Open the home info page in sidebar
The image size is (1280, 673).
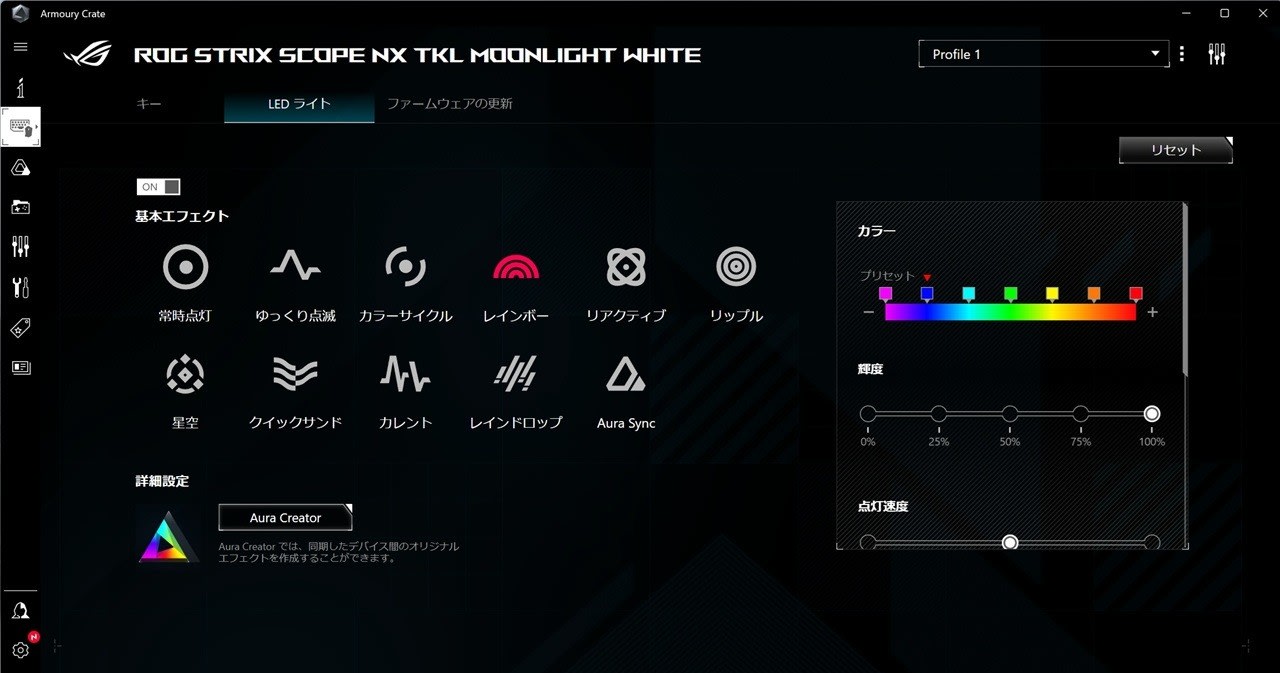(20, 88)
